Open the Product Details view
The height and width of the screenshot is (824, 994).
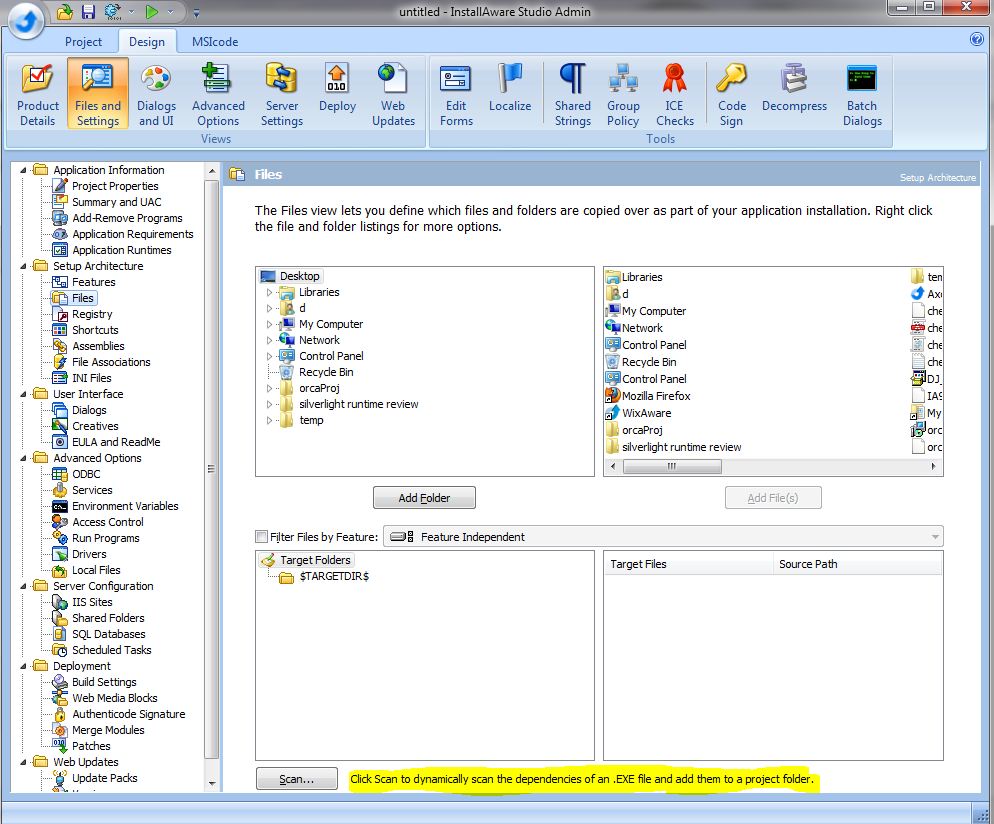pyautogui.click(x=37, y=94)
